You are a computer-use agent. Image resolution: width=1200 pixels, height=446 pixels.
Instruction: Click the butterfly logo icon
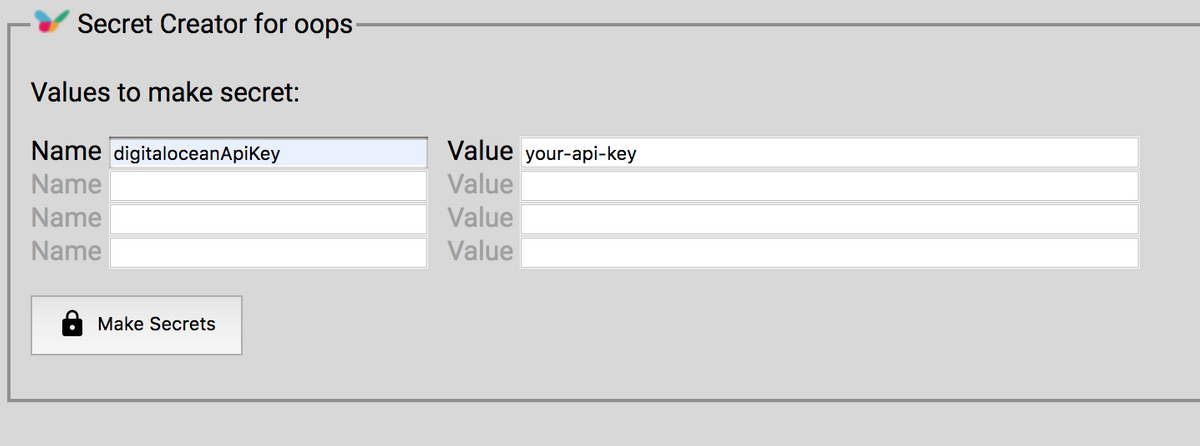(x=52, y=22)
